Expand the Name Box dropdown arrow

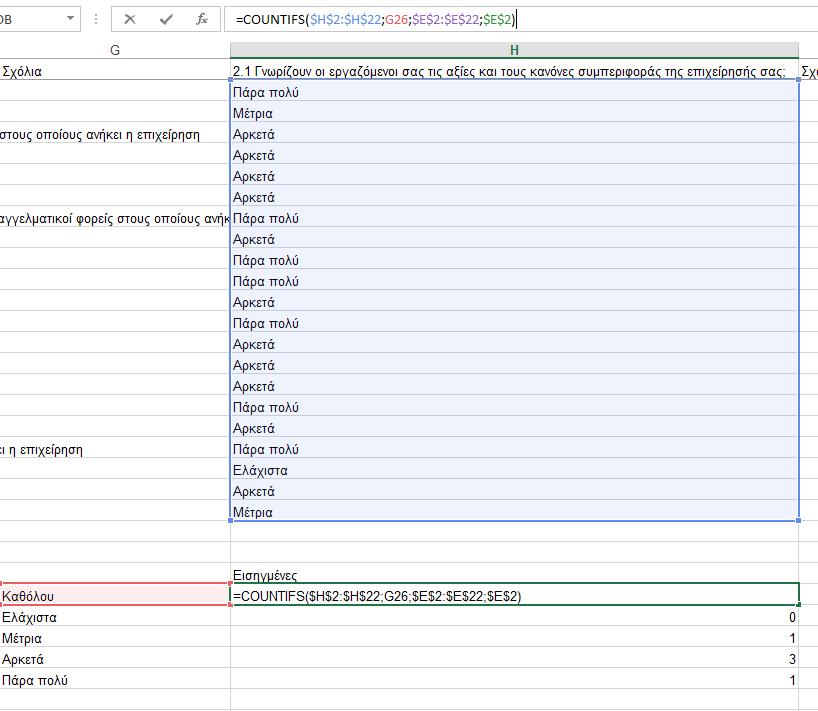[x=70, y=19]
